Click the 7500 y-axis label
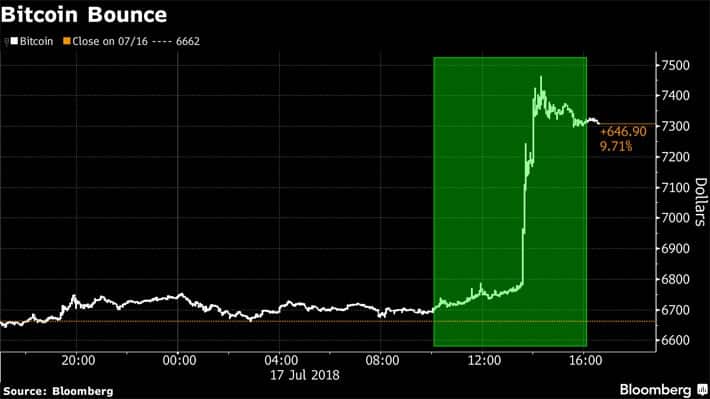 676,65
